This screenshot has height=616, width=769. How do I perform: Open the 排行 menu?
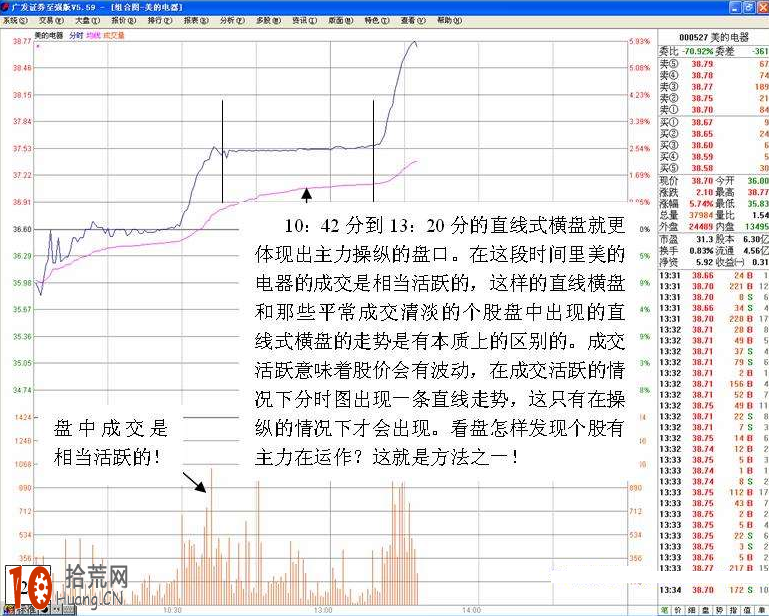tap(160, 21)
